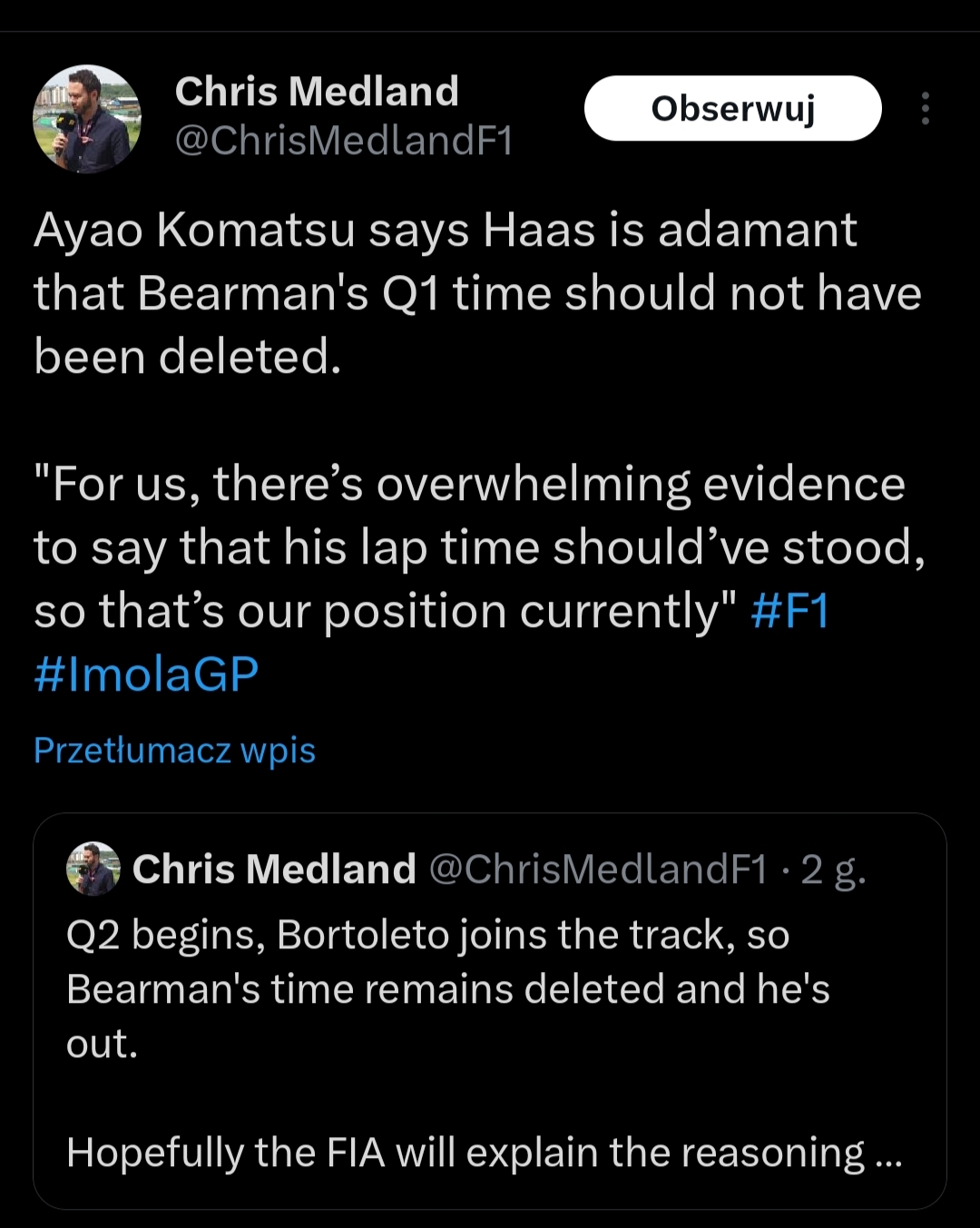Click @ChrisMedlandF1 handle in quoted post
The height and width of the screenshot is (1228, 980).
[x=598, y=869]
